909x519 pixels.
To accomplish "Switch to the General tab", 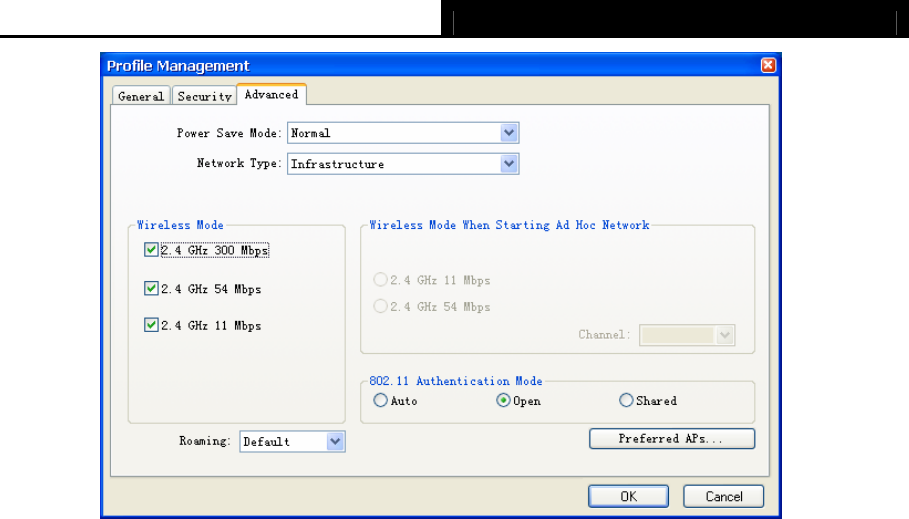I will tap(141, 96).
